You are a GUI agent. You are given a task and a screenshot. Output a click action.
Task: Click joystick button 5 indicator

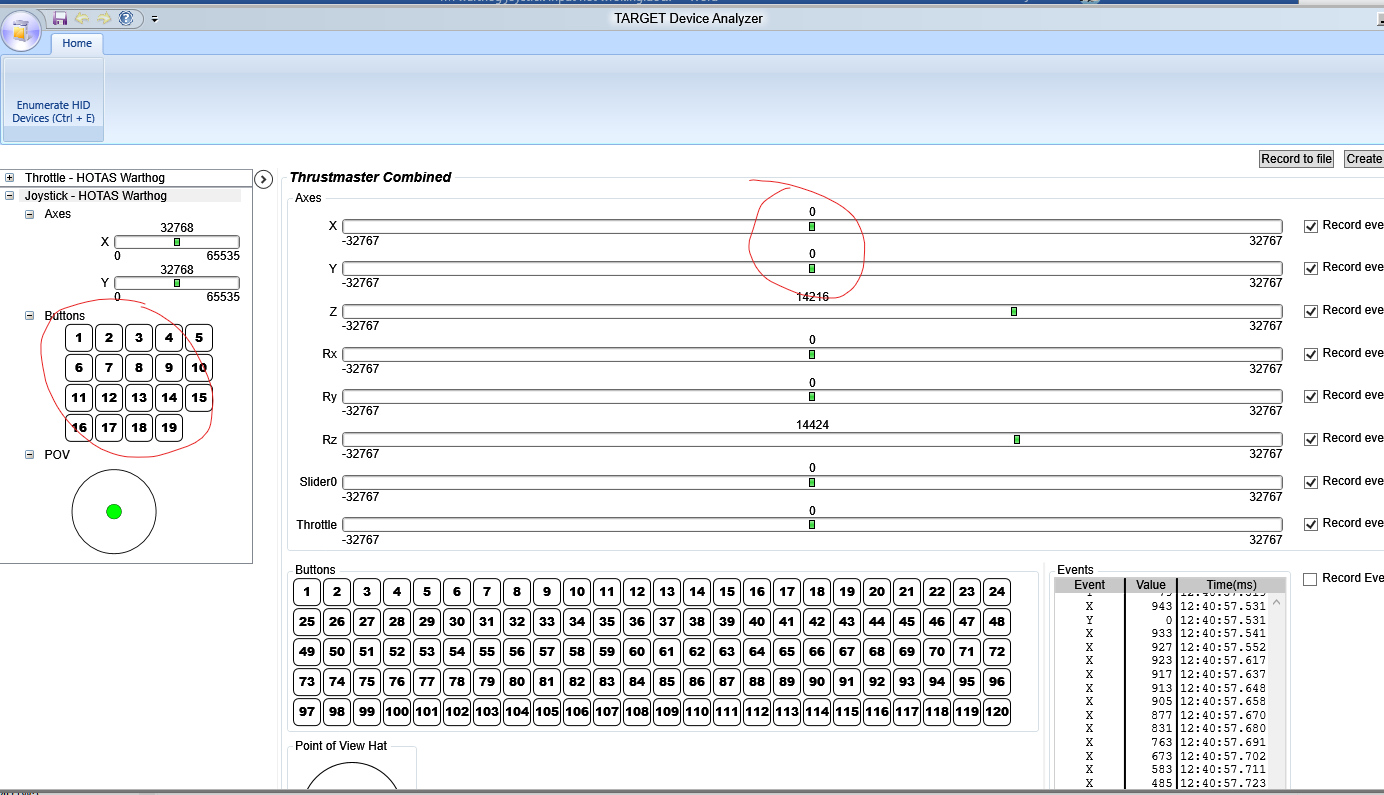coord(199,338)
